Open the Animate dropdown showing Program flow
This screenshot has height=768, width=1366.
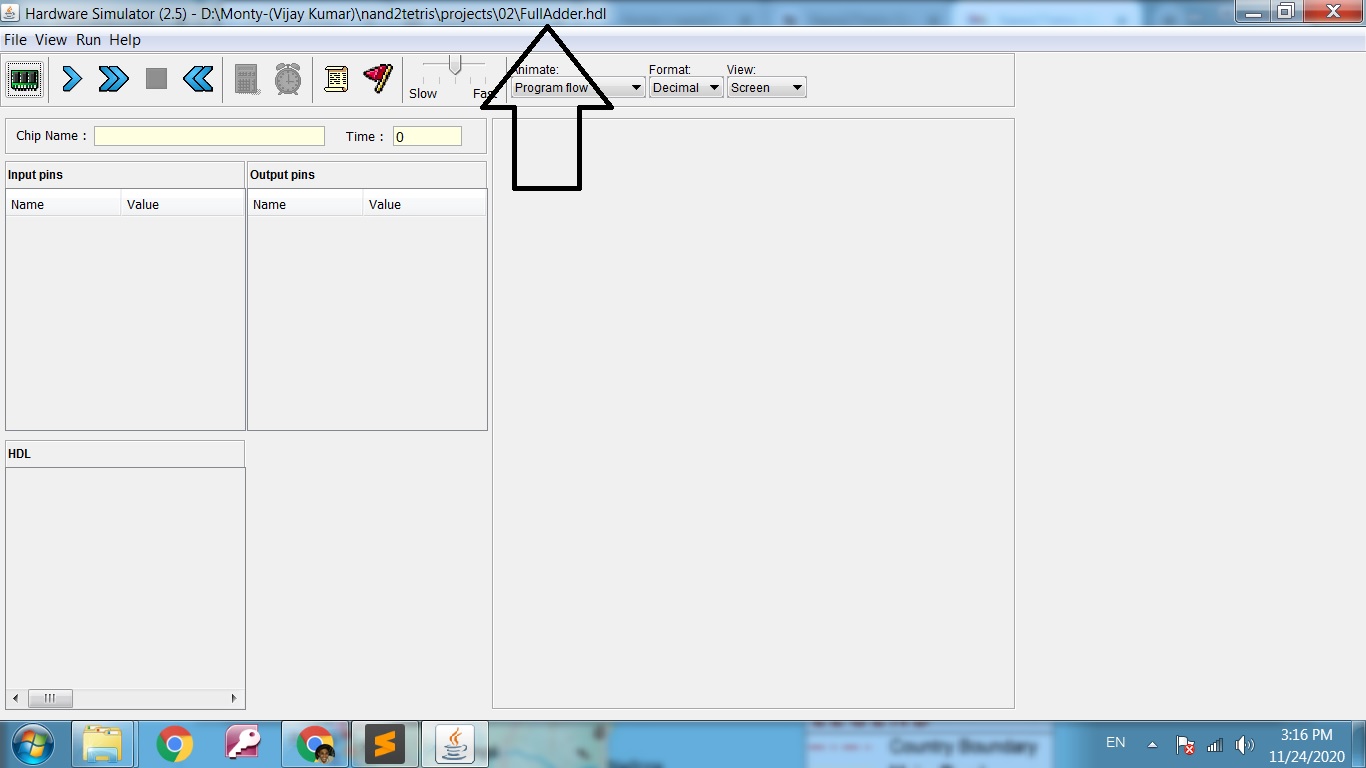point(578,88)
